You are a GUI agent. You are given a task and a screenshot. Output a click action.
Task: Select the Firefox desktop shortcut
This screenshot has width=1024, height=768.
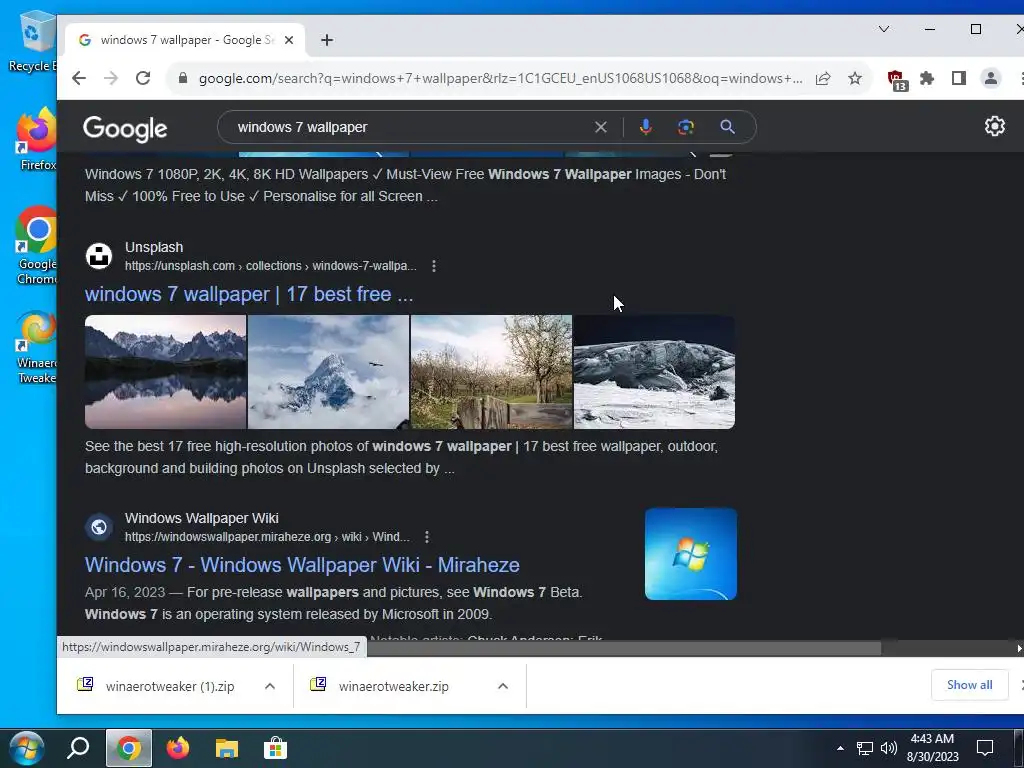36,139
